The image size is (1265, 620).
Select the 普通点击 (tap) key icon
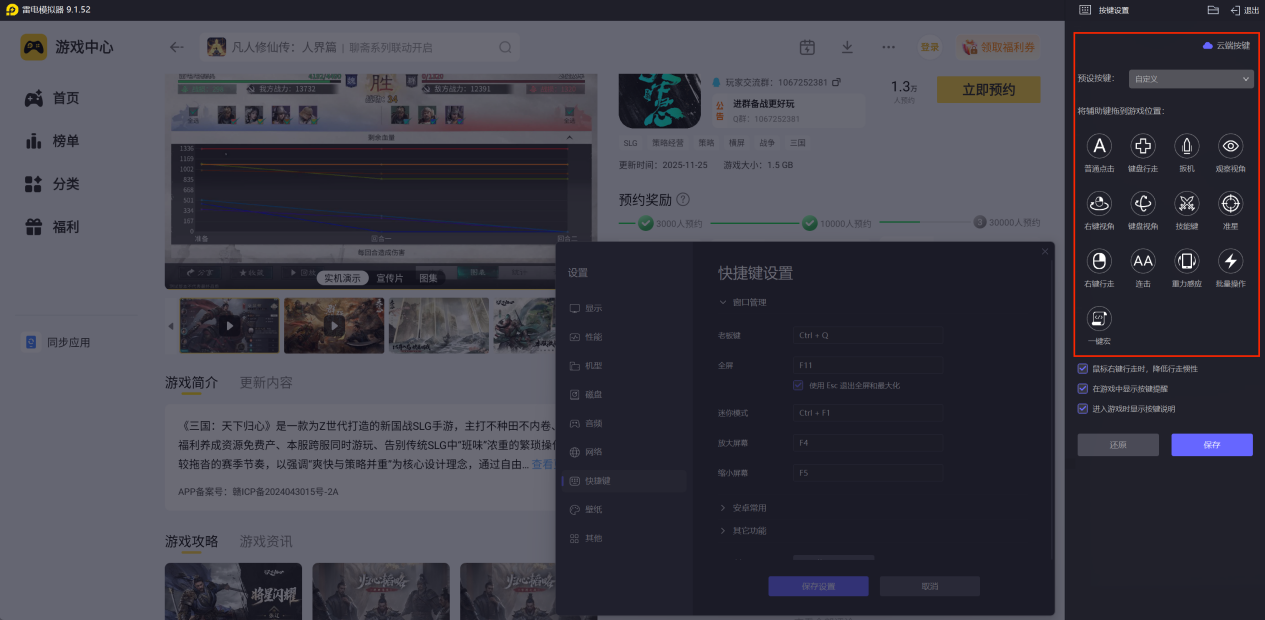point(1099,147)
